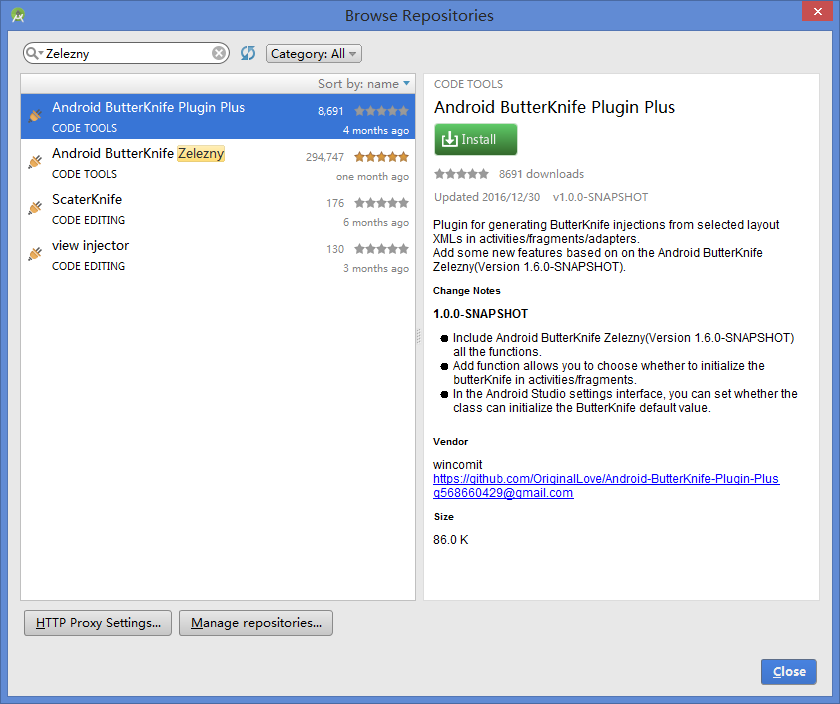
Task: Open the plugin's GitHub repository link
Action: [x=605, y=479]
